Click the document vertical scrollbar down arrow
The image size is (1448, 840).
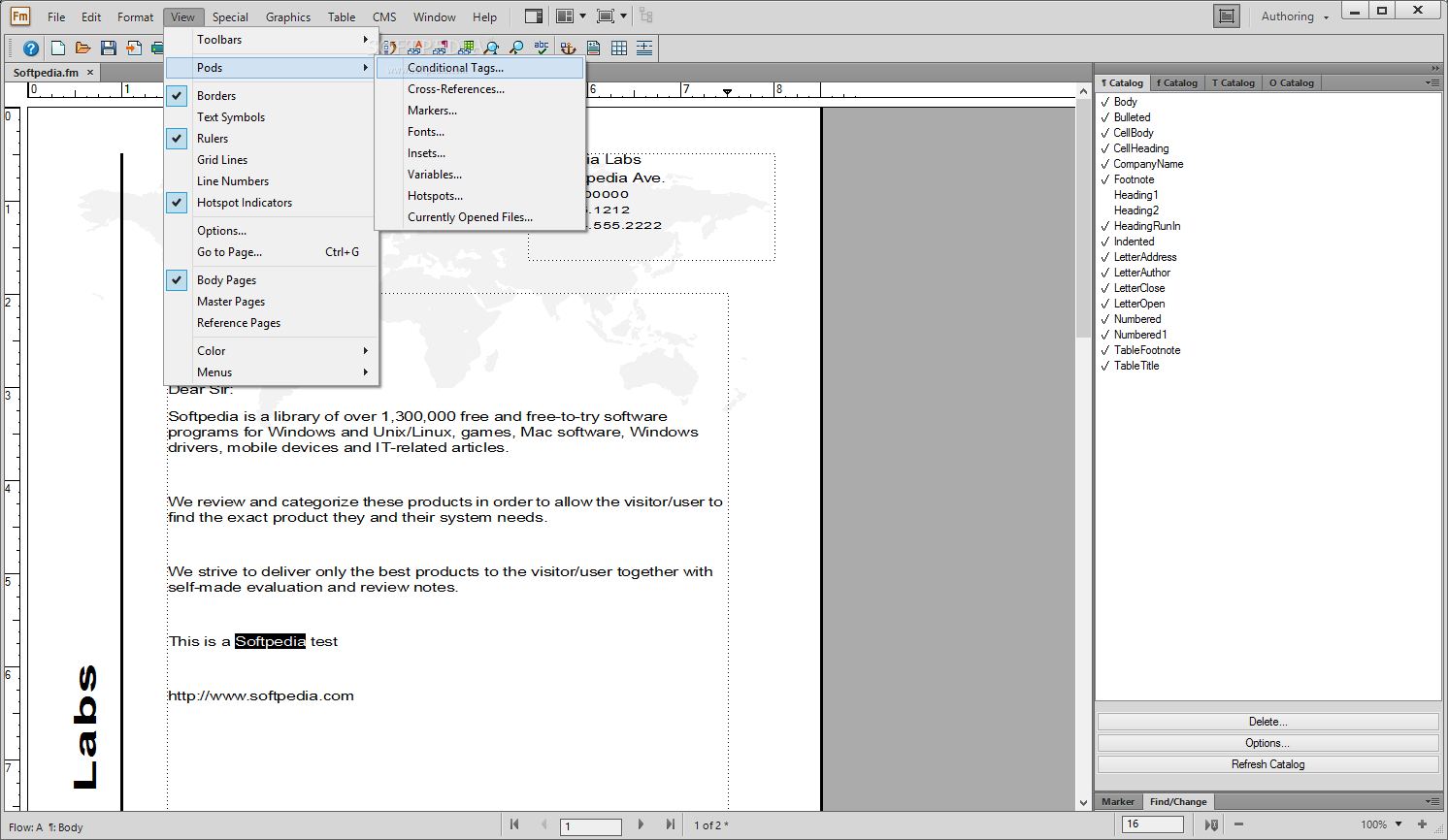click(1083, 803)
